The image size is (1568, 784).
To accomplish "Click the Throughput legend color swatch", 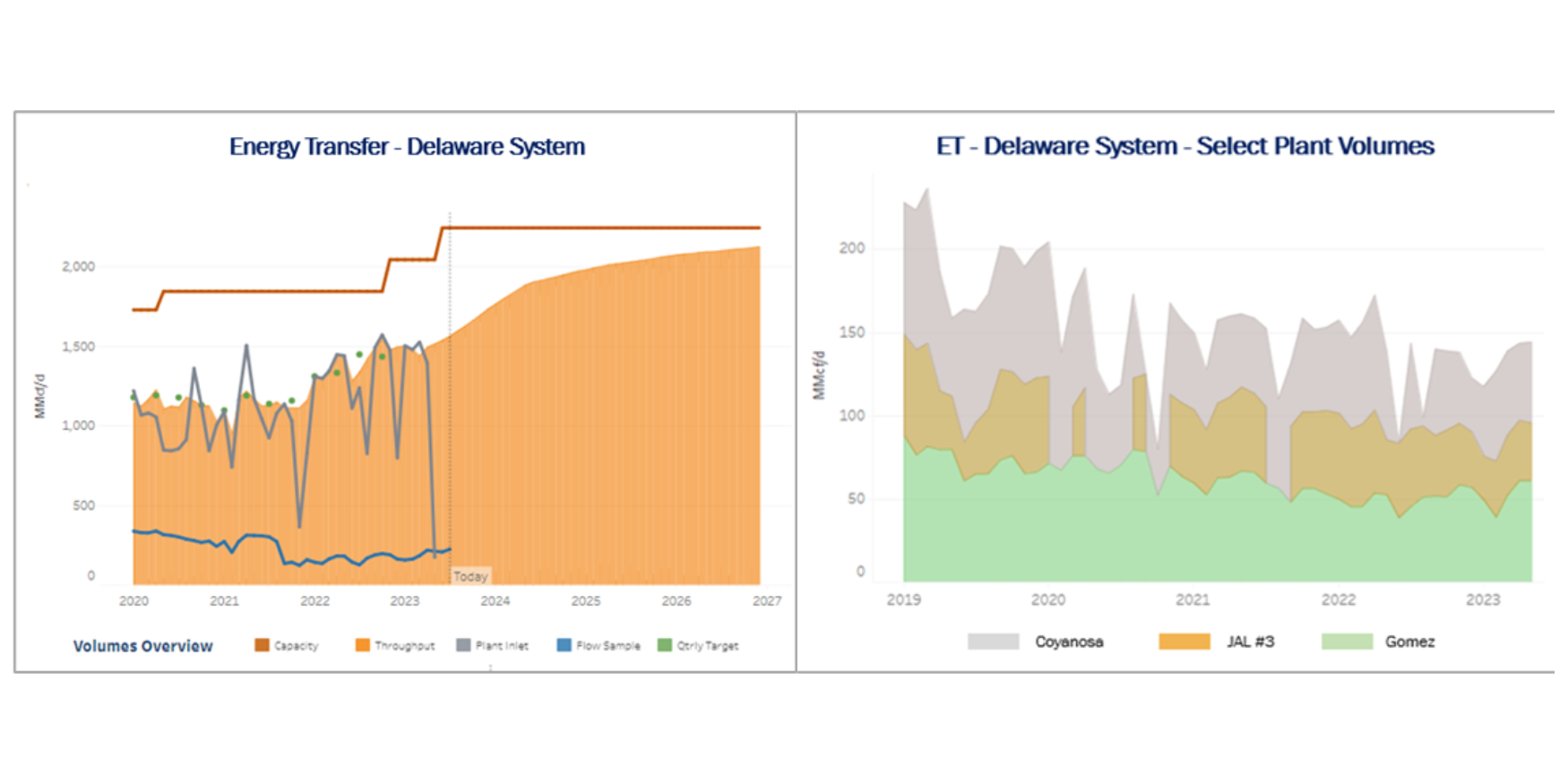I will pos(363,645).
